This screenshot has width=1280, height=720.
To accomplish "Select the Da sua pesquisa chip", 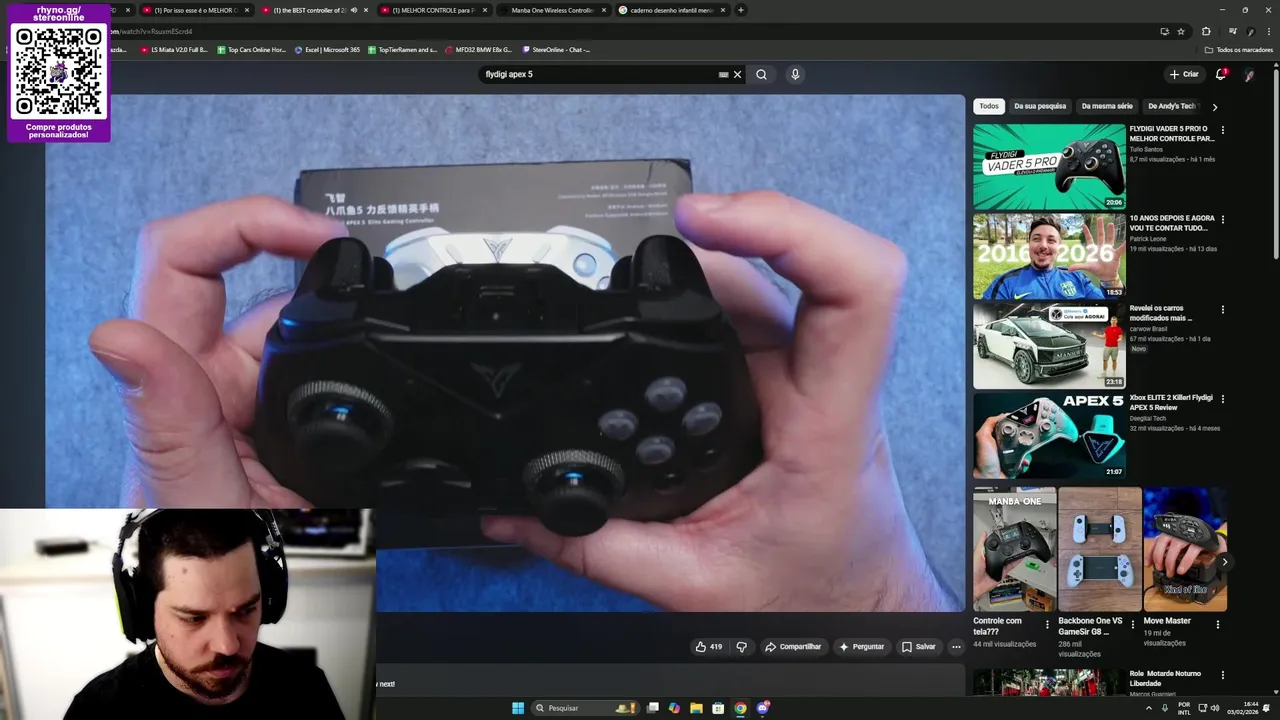I will [1040, 106].
